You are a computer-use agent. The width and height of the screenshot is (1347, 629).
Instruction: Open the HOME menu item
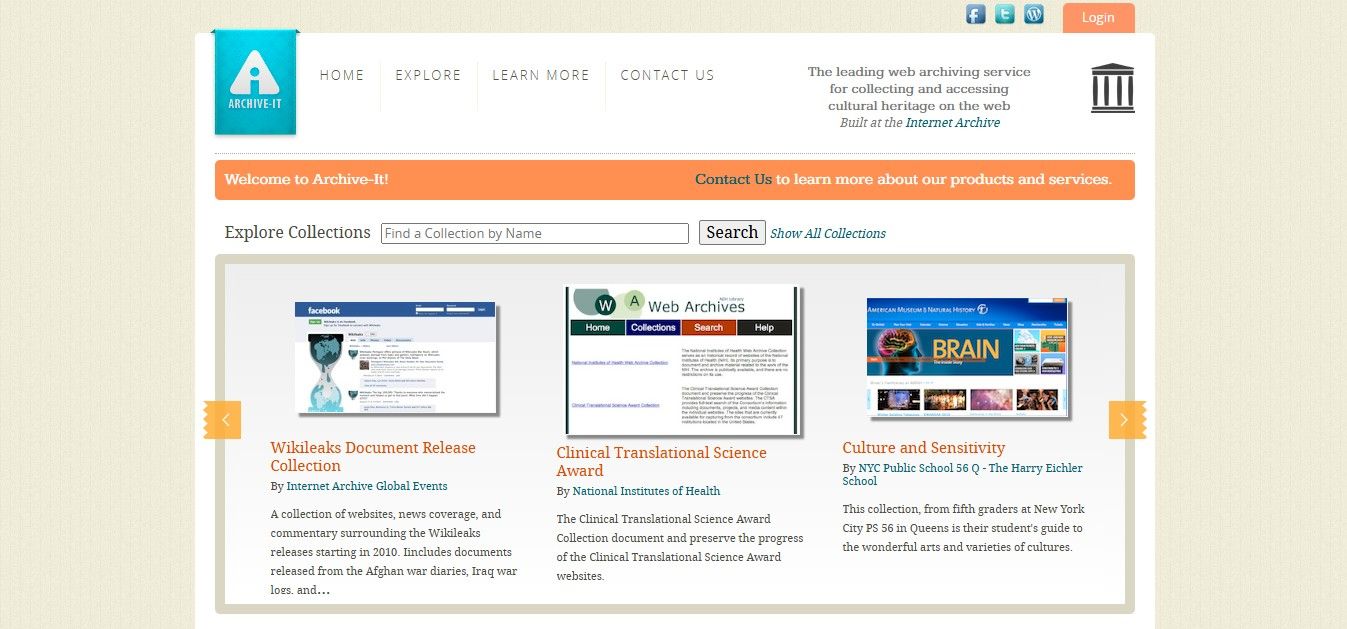coord(342,75)
